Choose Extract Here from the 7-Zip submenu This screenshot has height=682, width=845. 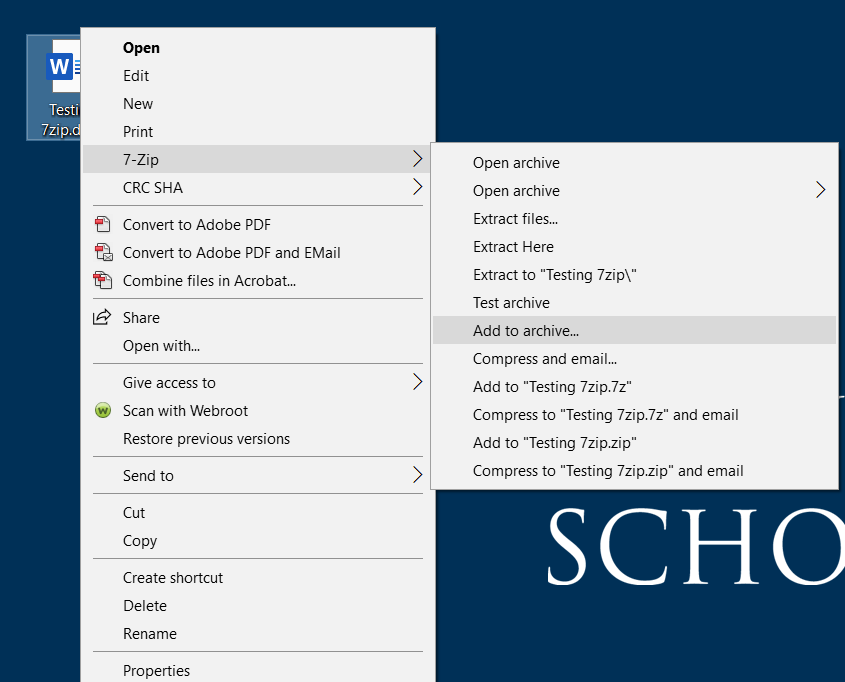pos(512,246)
